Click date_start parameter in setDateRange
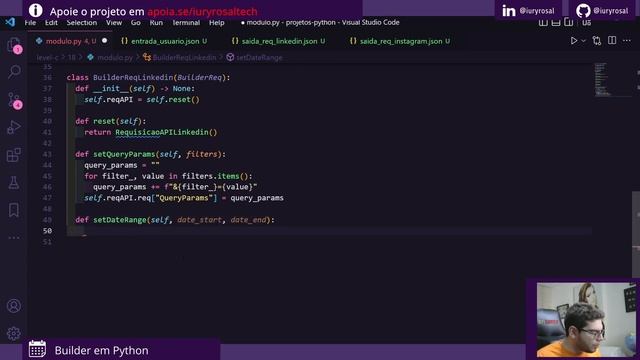 pos(199,220)
